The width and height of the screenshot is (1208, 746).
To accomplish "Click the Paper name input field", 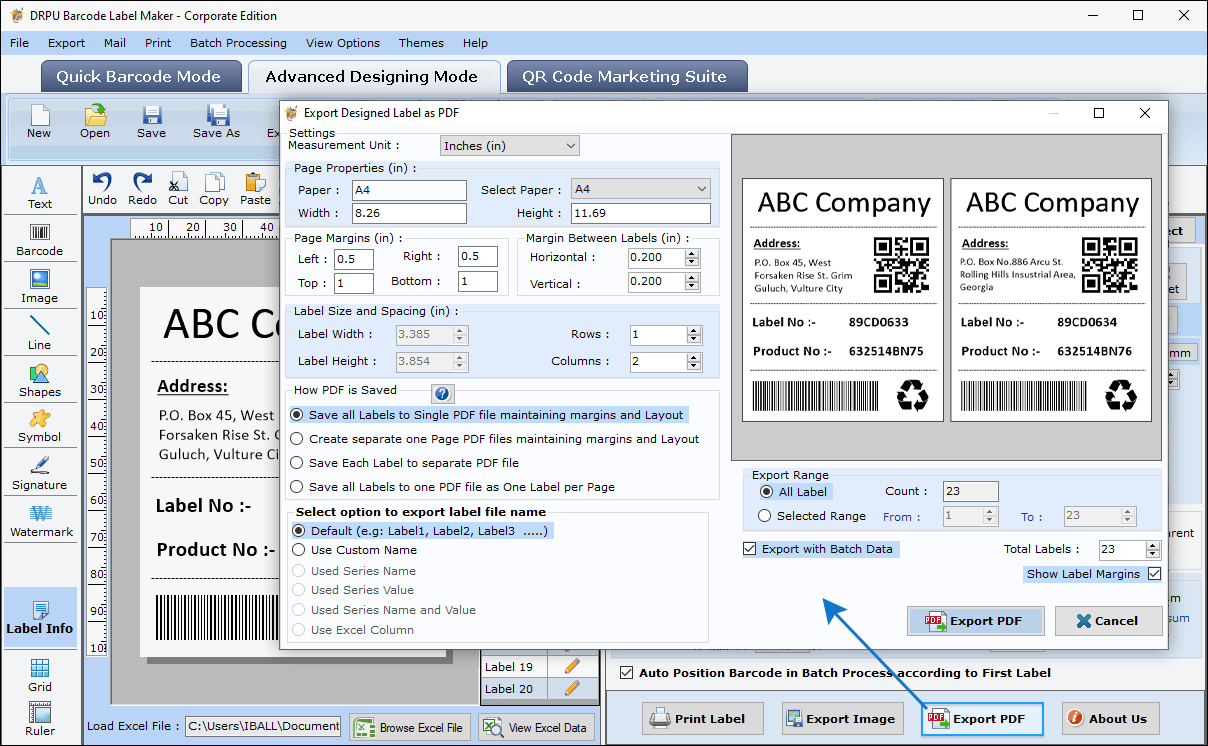I will pos(409,190).
